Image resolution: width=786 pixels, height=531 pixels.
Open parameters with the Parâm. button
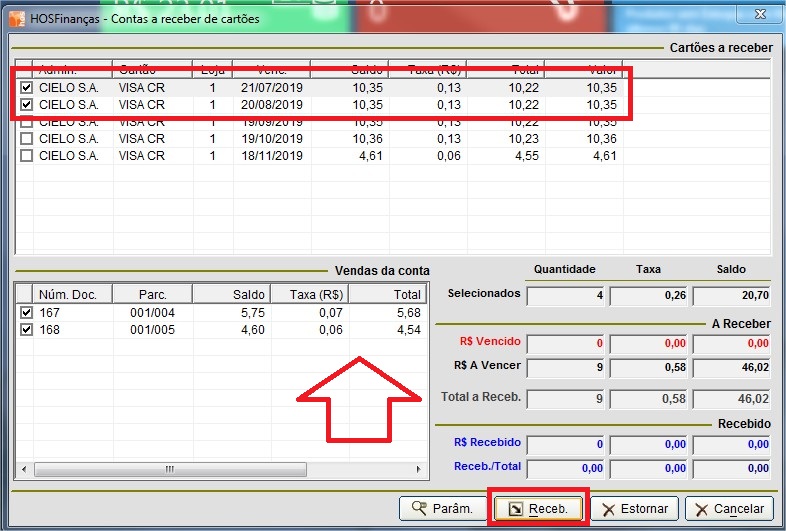(x=440, y=508)
